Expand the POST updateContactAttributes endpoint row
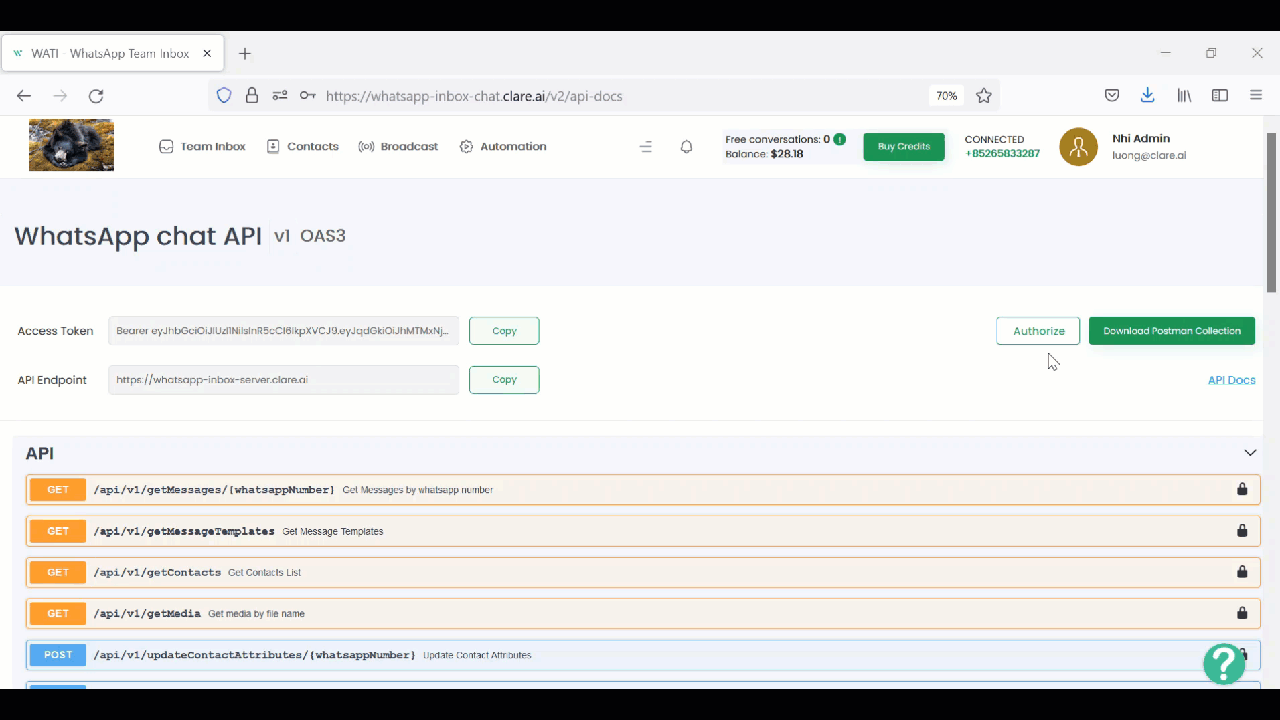 tap(643, 655)
